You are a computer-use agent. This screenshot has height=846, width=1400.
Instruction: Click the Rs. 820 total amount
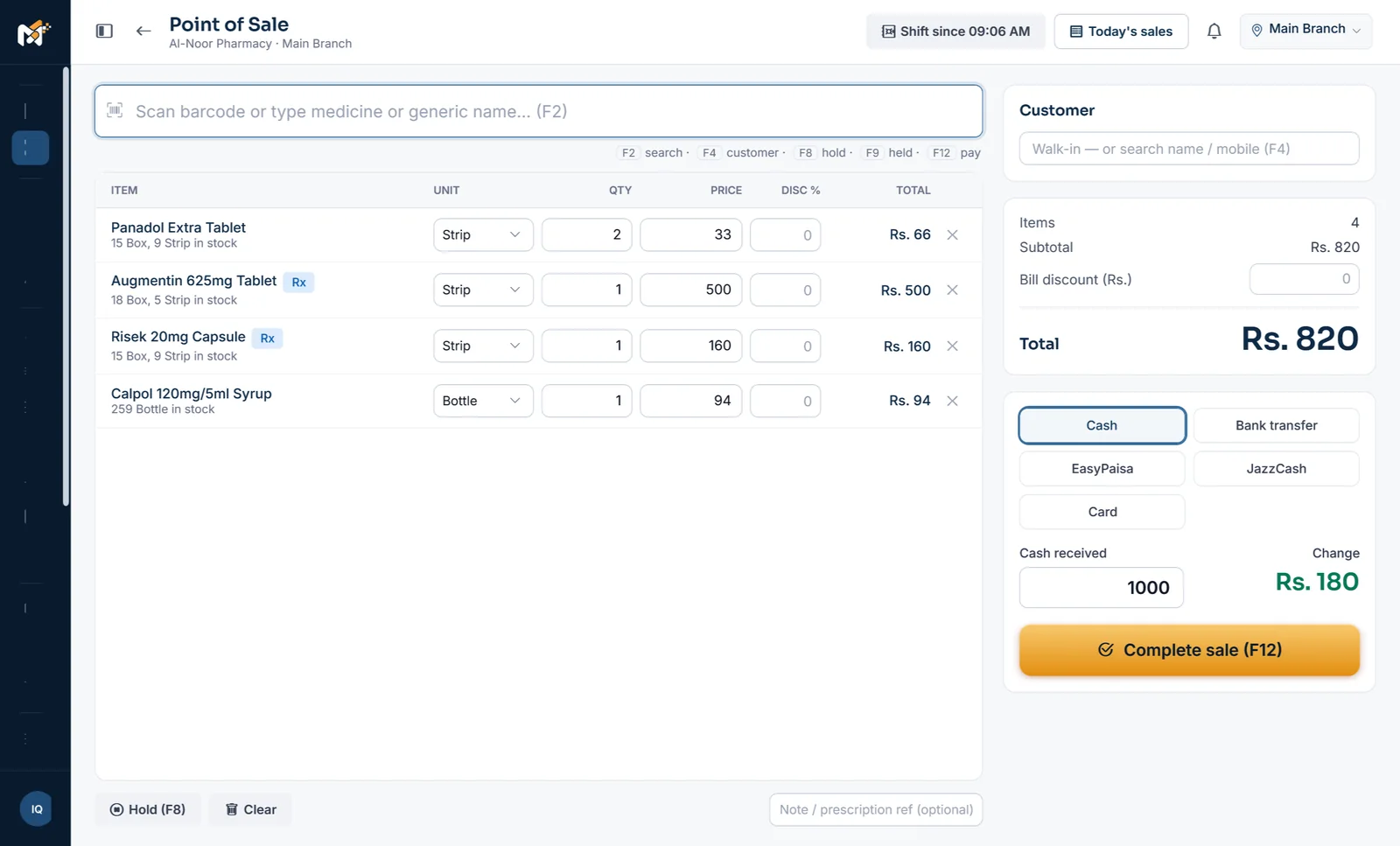(1299, 339)
